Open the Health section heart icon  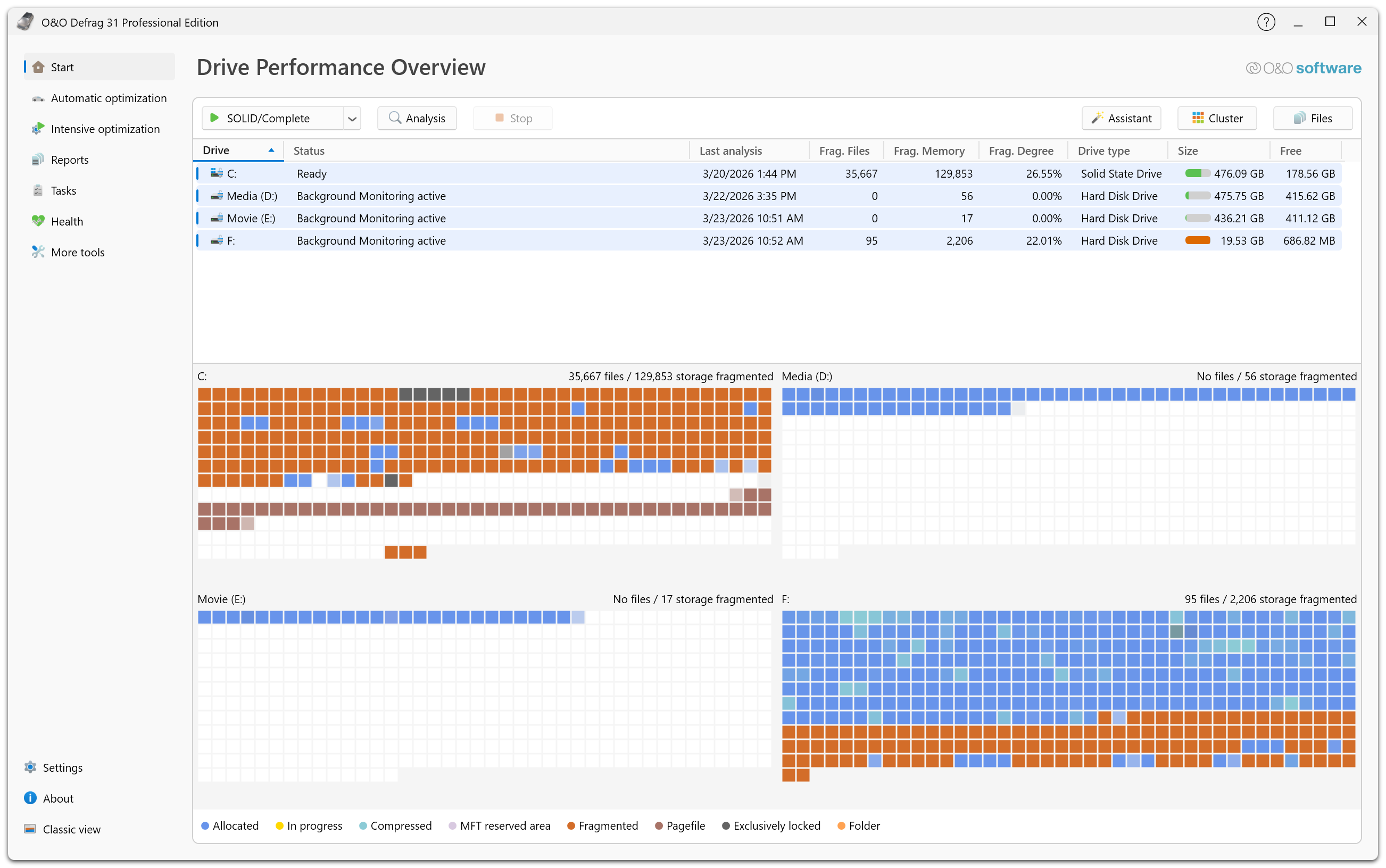tap(38, 221)
